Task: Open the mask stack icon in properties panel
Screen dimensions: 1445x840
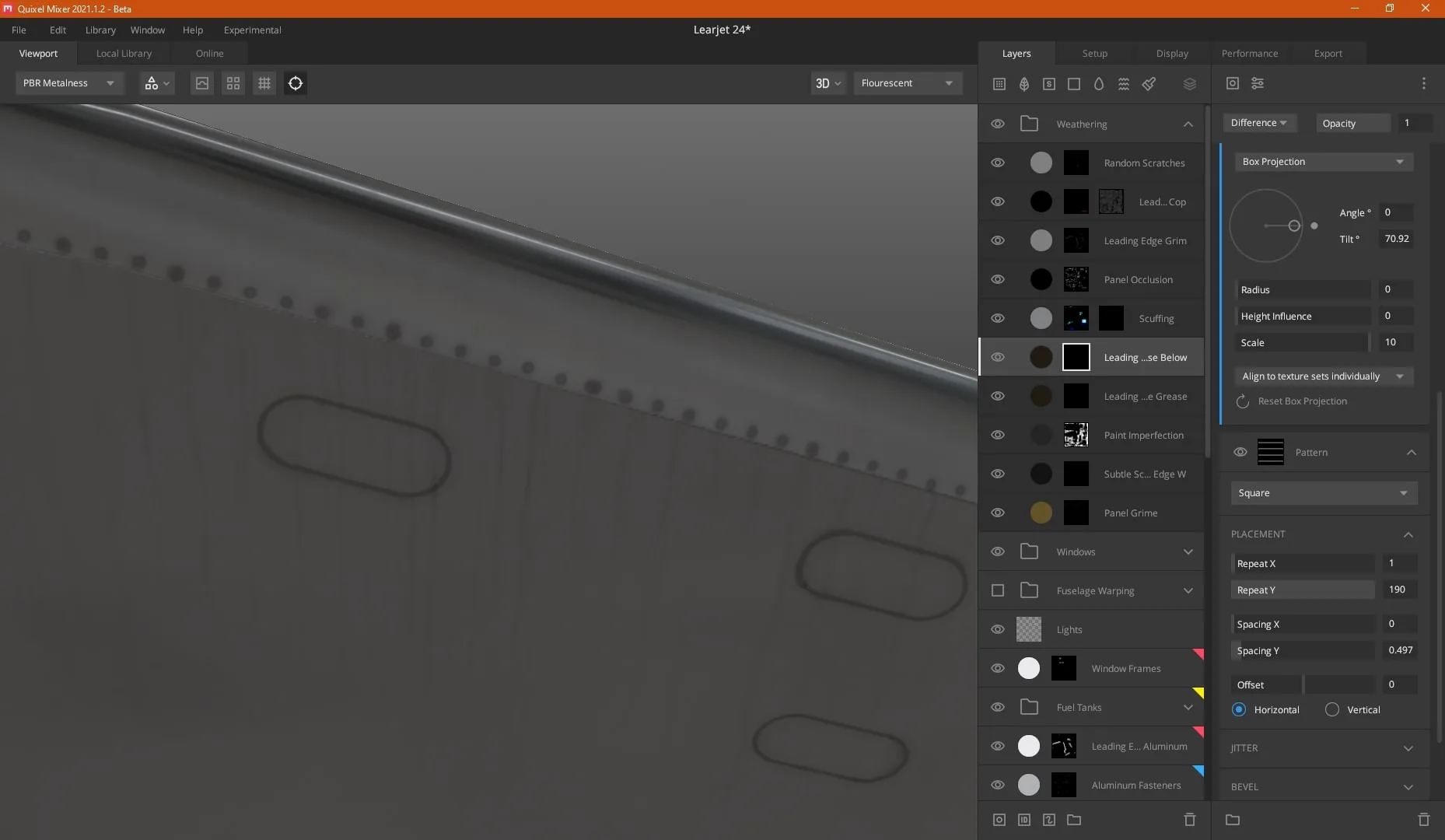Action: click(x=1233, y=83)
